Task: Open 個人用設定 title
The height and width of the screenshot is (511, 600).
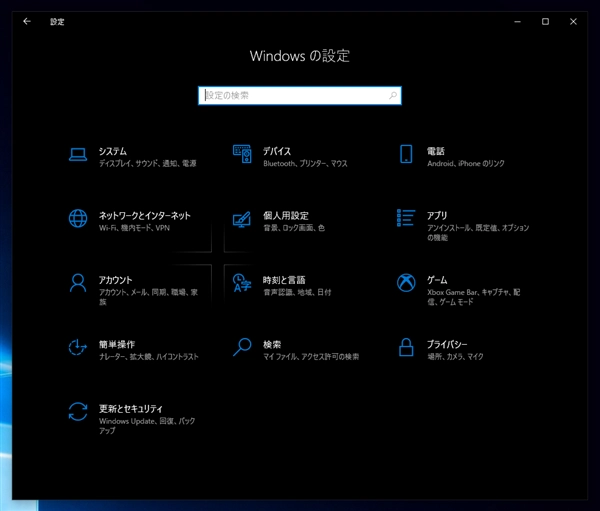Action: [x=285, y=216]
